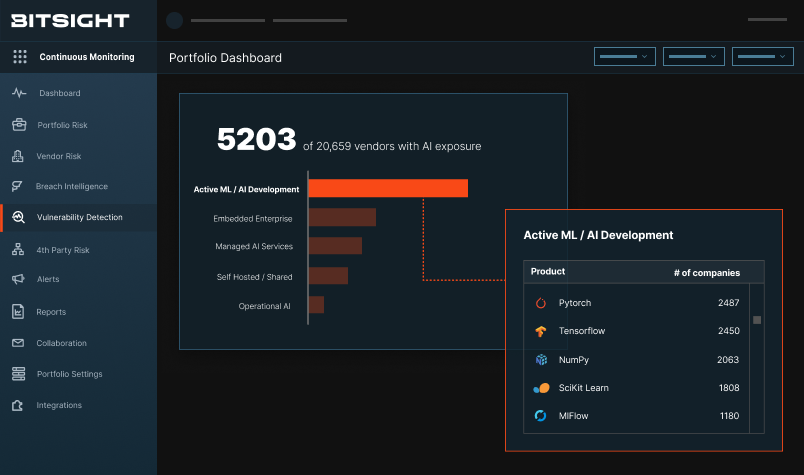This screenshot has height=475, width=804.
Task: Expand the middle filter dropdown in header
Action: pos(694,56)
